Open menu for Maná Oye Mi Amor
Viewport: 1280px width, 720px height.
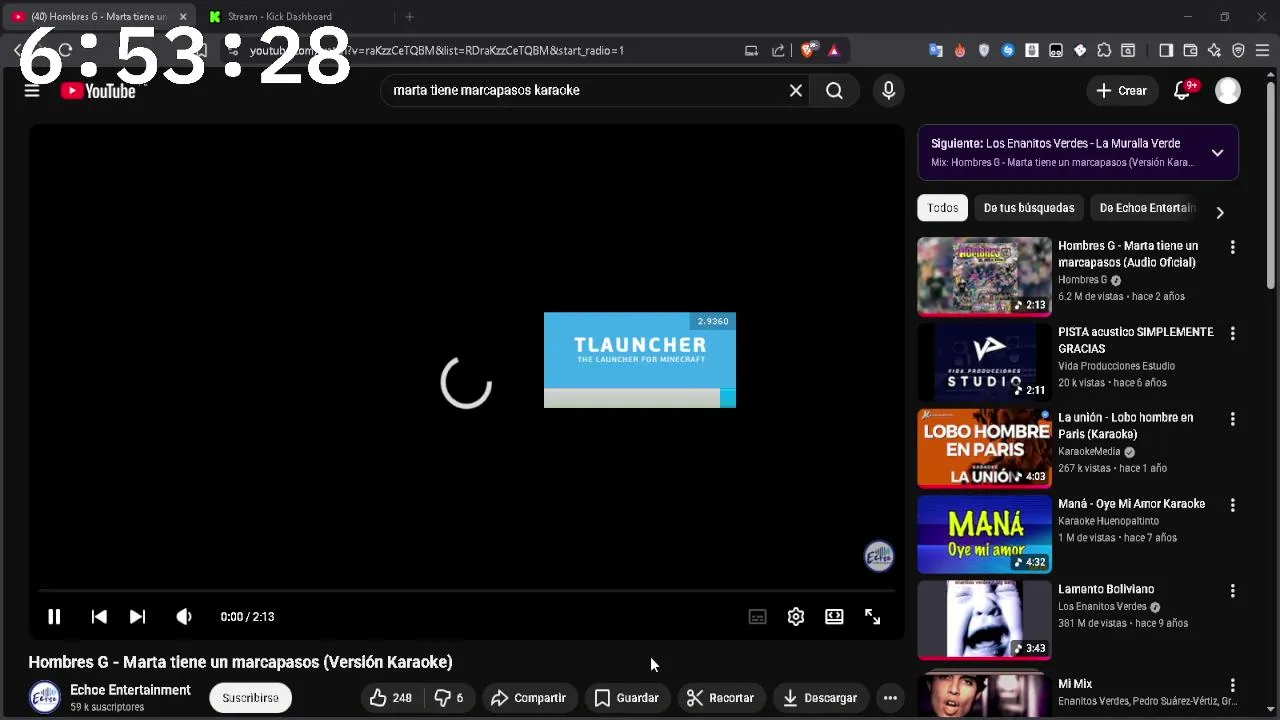(1232, 505)
